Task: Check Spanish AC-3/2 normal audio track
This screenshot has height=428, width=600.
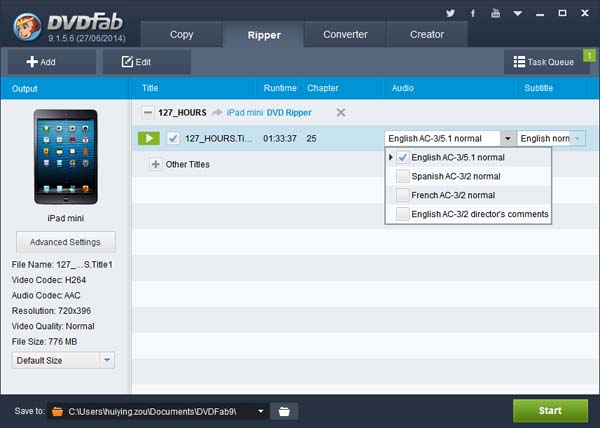Action: 403,176
